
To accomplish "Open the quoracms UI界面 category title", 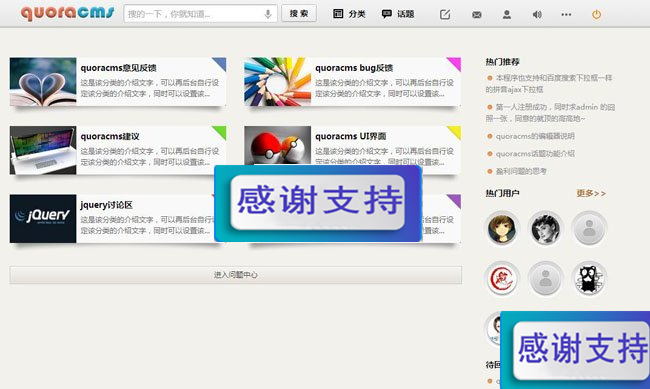I will point(351,136).
